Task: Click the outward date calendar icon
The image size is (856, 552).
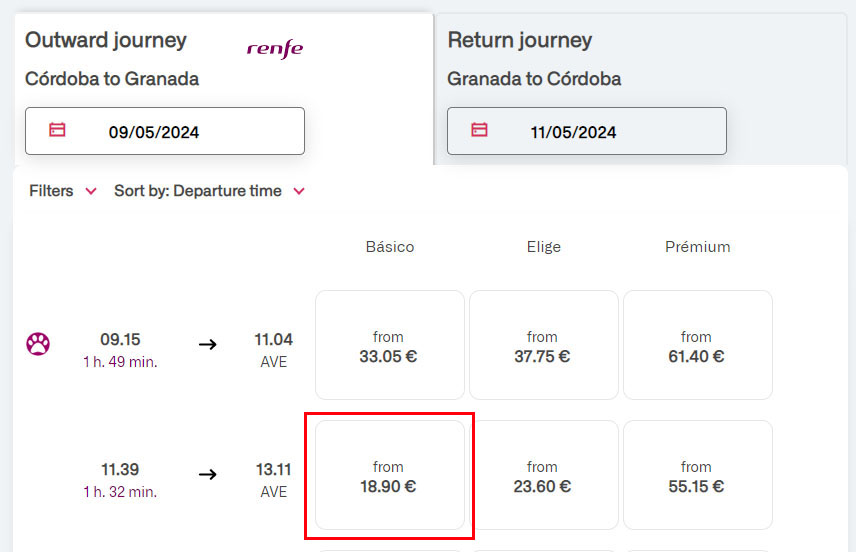Action: point(57,130)
